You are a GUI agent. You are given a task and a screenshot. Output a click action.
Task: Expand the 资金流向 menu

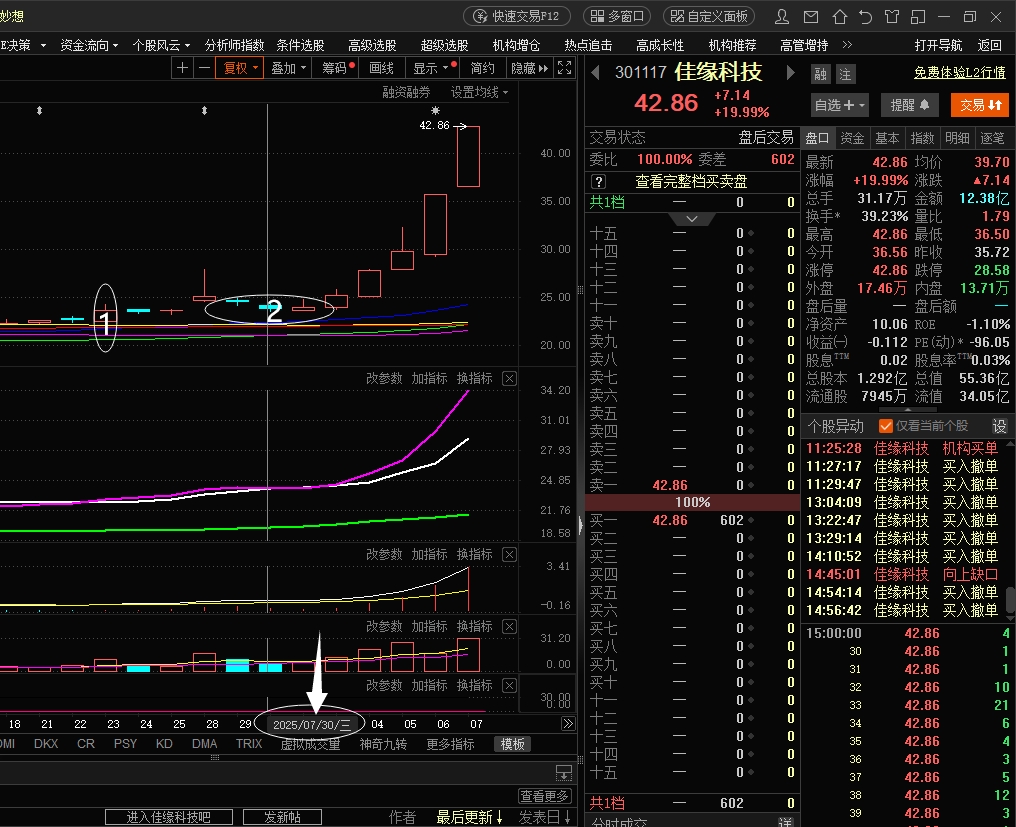[x=89, y=45]
